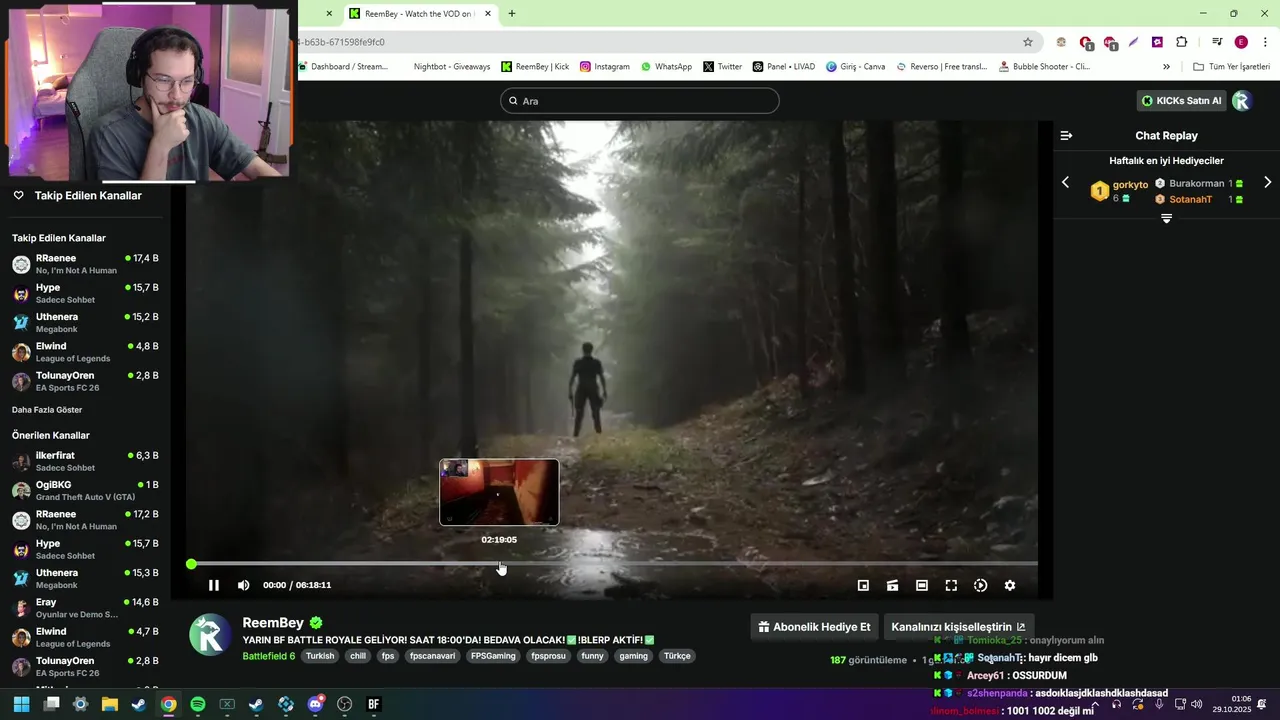This screenshot has width=1280, height=720.
Task: Mute the video player volume
Action: 243,585
